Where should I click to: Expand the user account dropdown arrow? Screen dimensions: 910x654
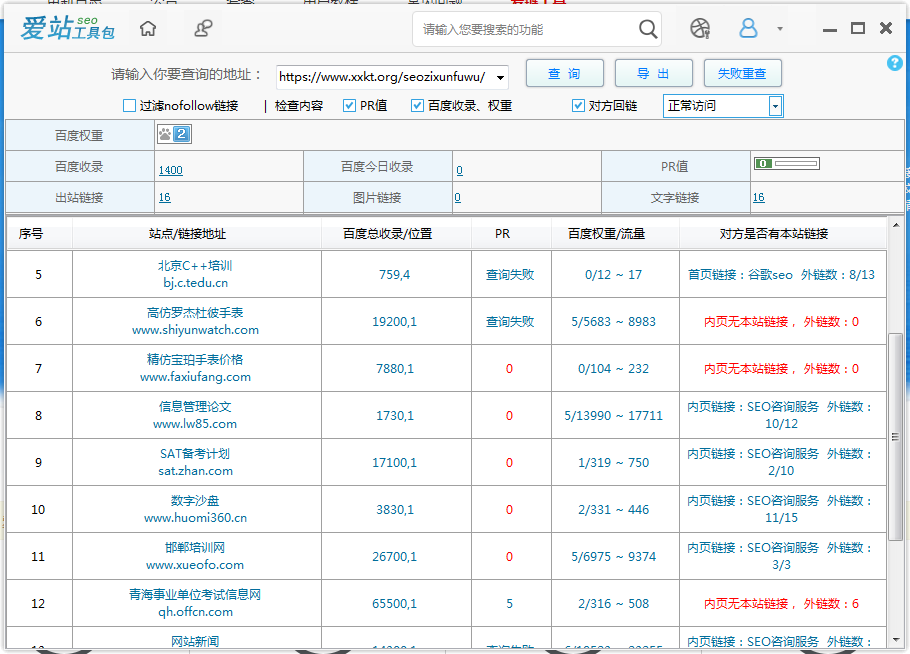(780, 28)
